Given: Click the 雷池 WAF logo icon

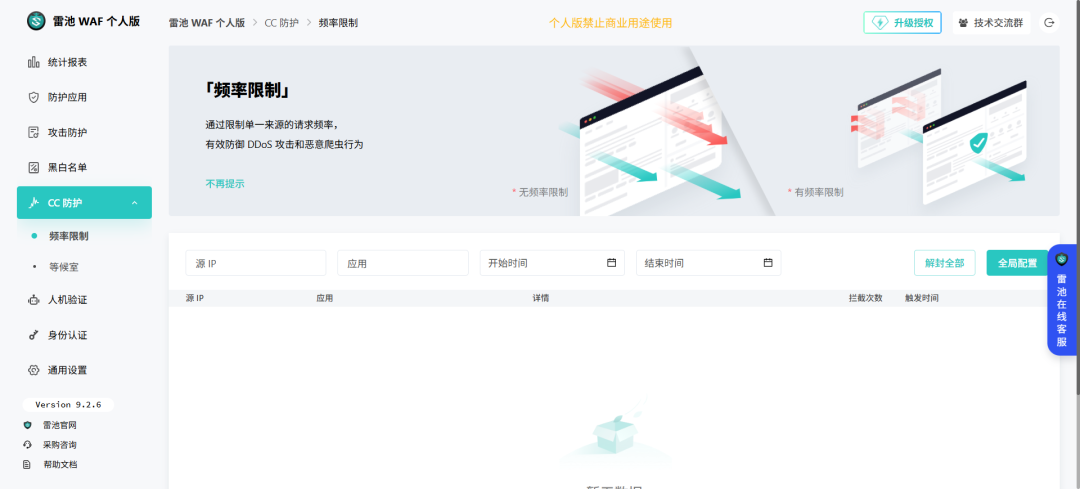Looking at the screenshot, I should [36, 21].
